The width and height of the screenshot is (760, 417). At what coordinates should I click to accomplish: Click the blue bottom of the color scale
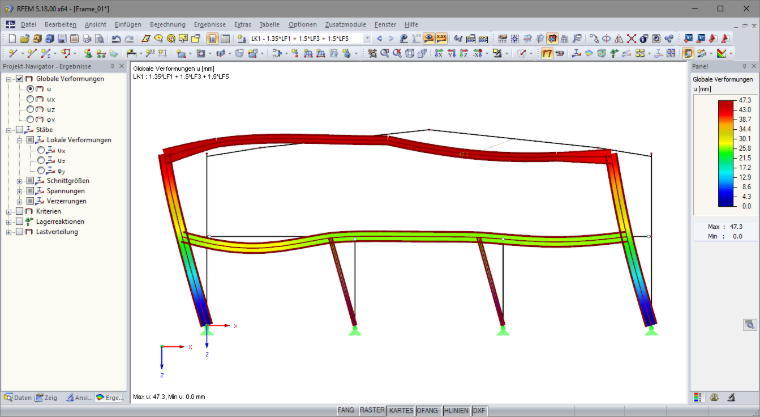click(x=726, y=200)
